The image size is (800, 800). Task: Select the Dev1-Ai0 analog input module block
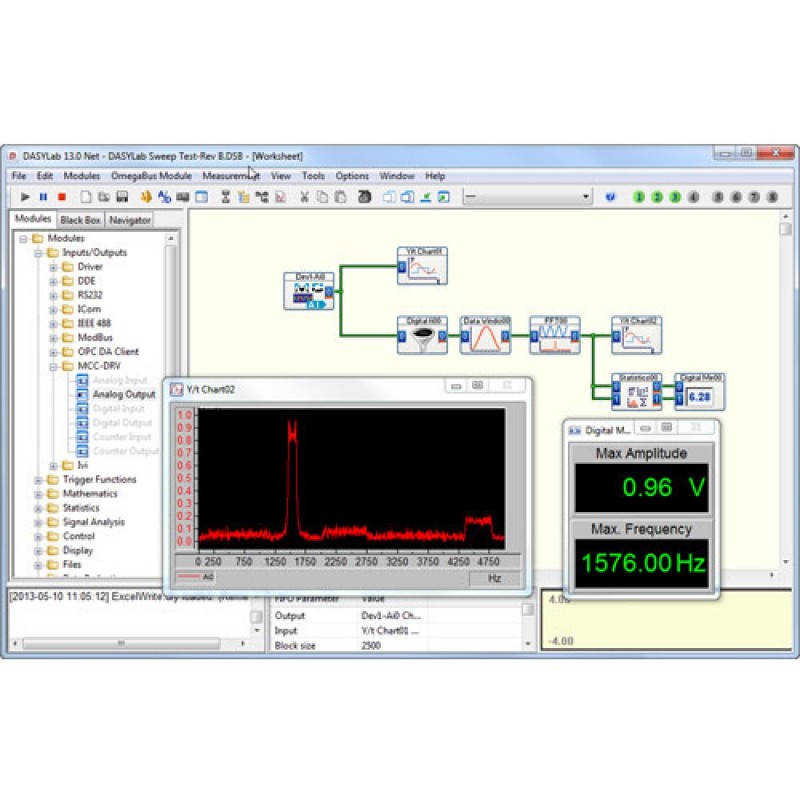click(309, 291)
